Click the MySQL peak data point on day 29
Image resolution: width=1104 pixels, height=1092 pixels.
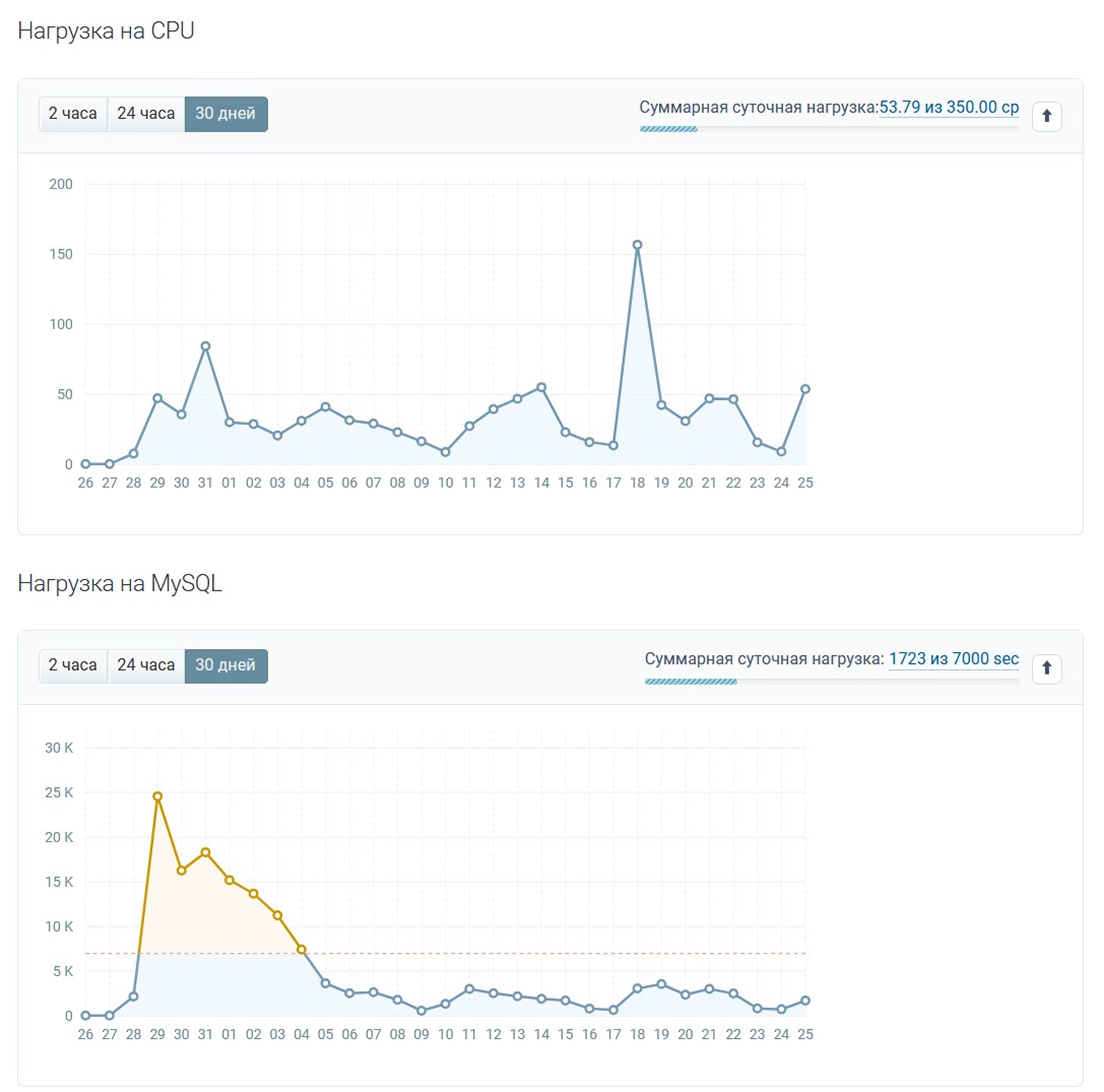click(158, 796)
